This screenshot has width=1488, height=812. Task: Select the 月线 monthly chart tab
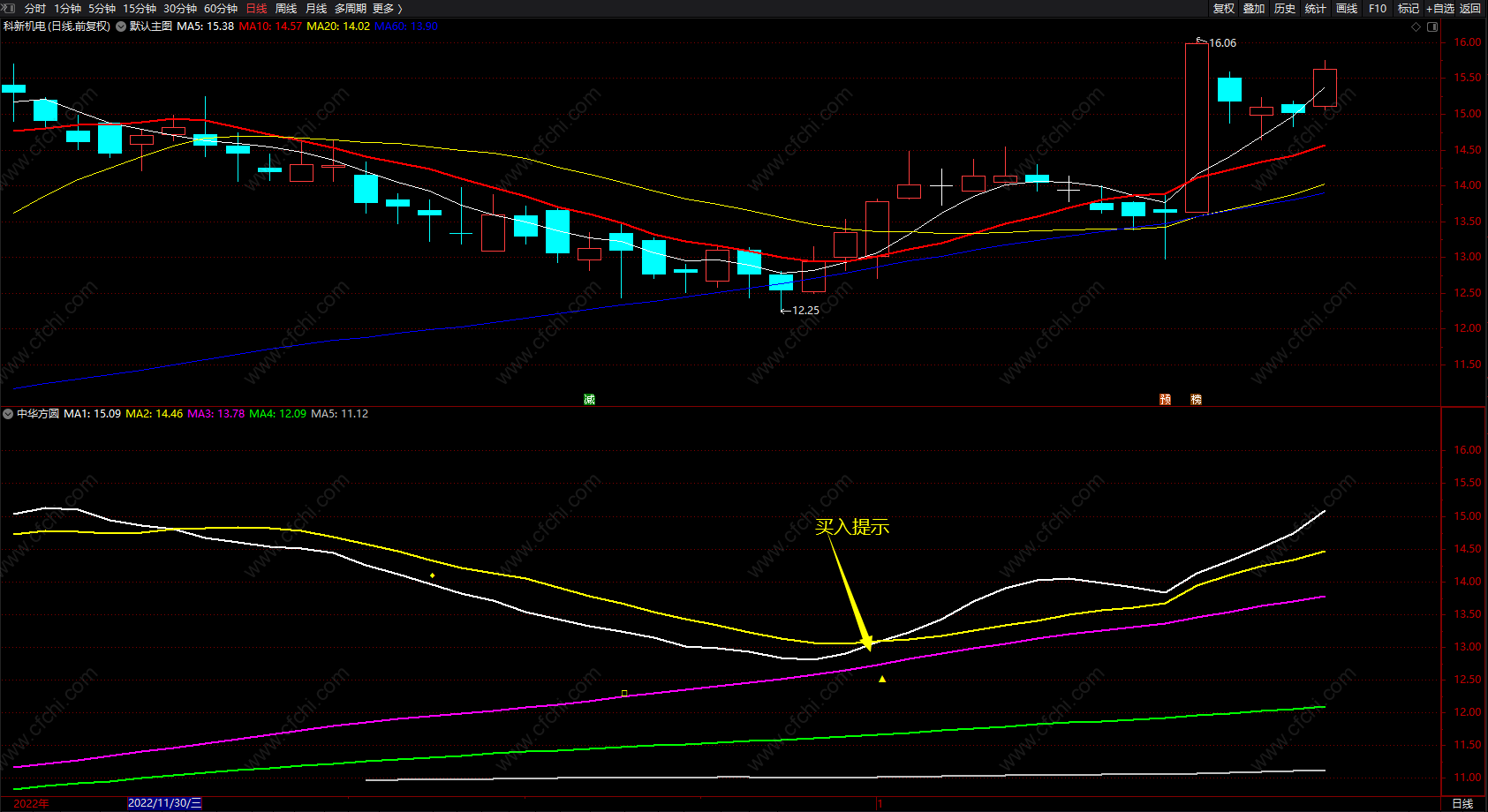click(x=316, y=9)
